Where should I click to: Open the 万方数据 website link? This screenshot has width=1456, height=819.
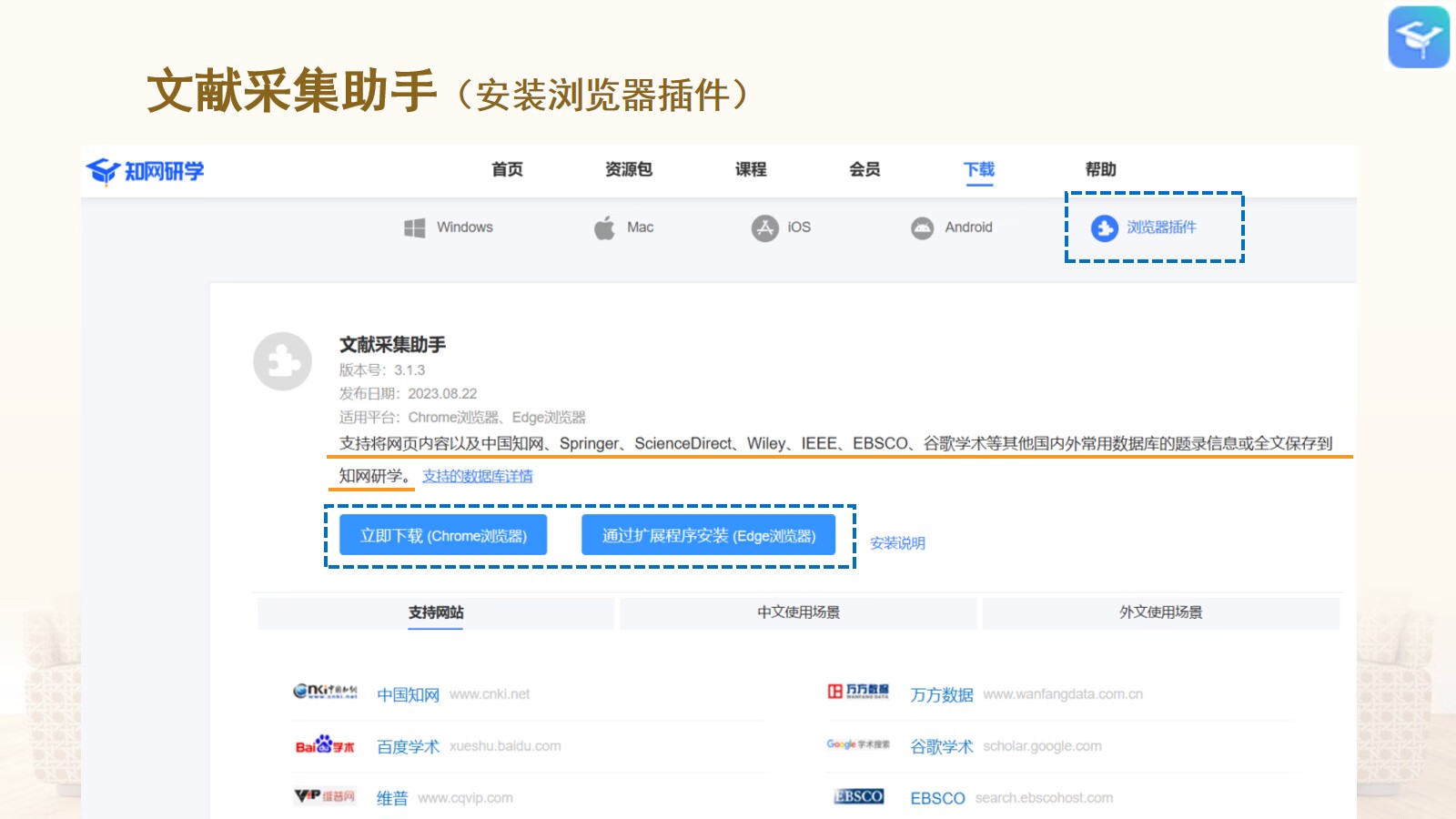coord(942,694)
